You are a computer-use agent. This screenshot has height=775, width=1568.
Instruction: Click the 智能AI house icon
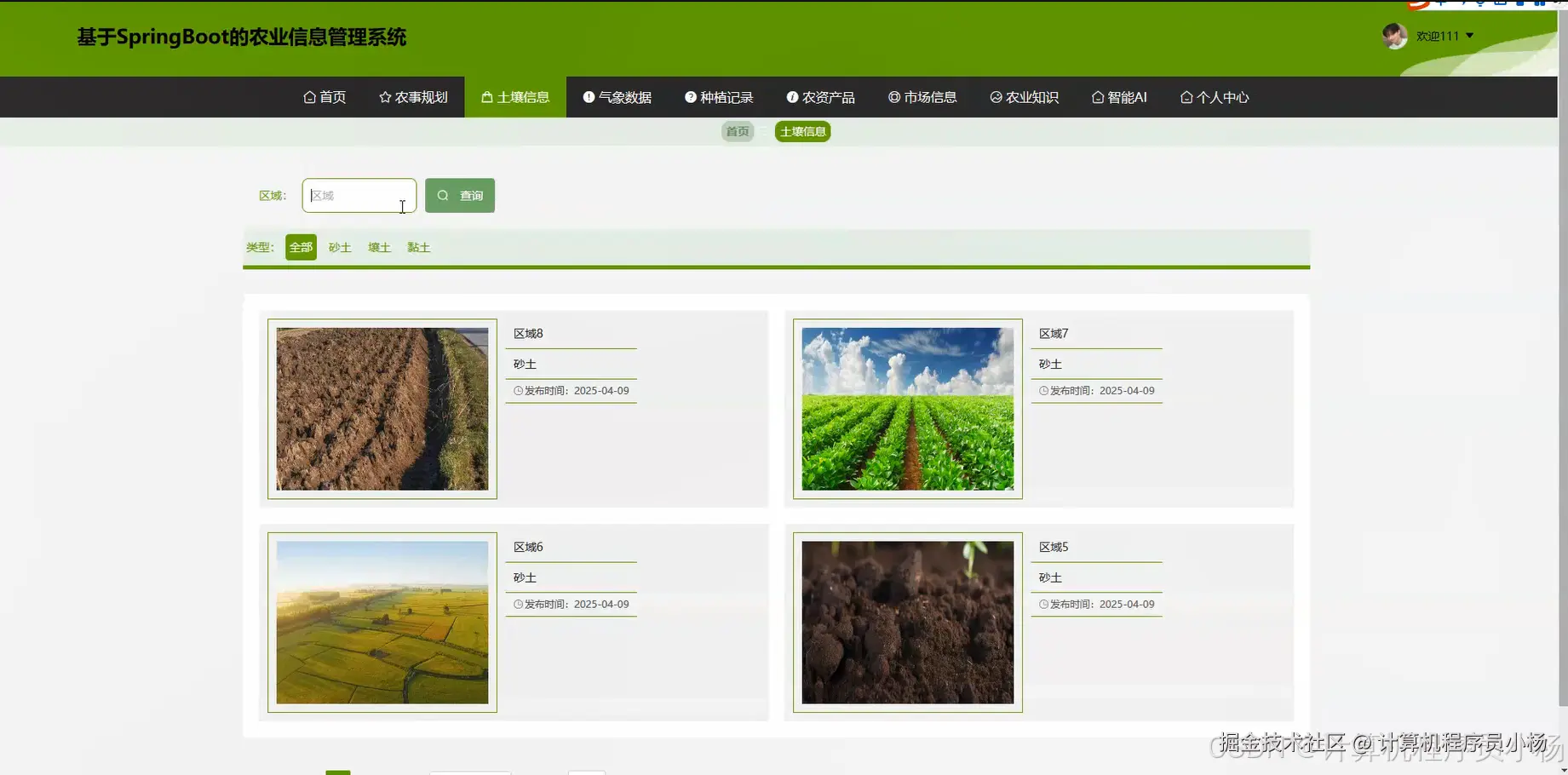(1098, 97)
